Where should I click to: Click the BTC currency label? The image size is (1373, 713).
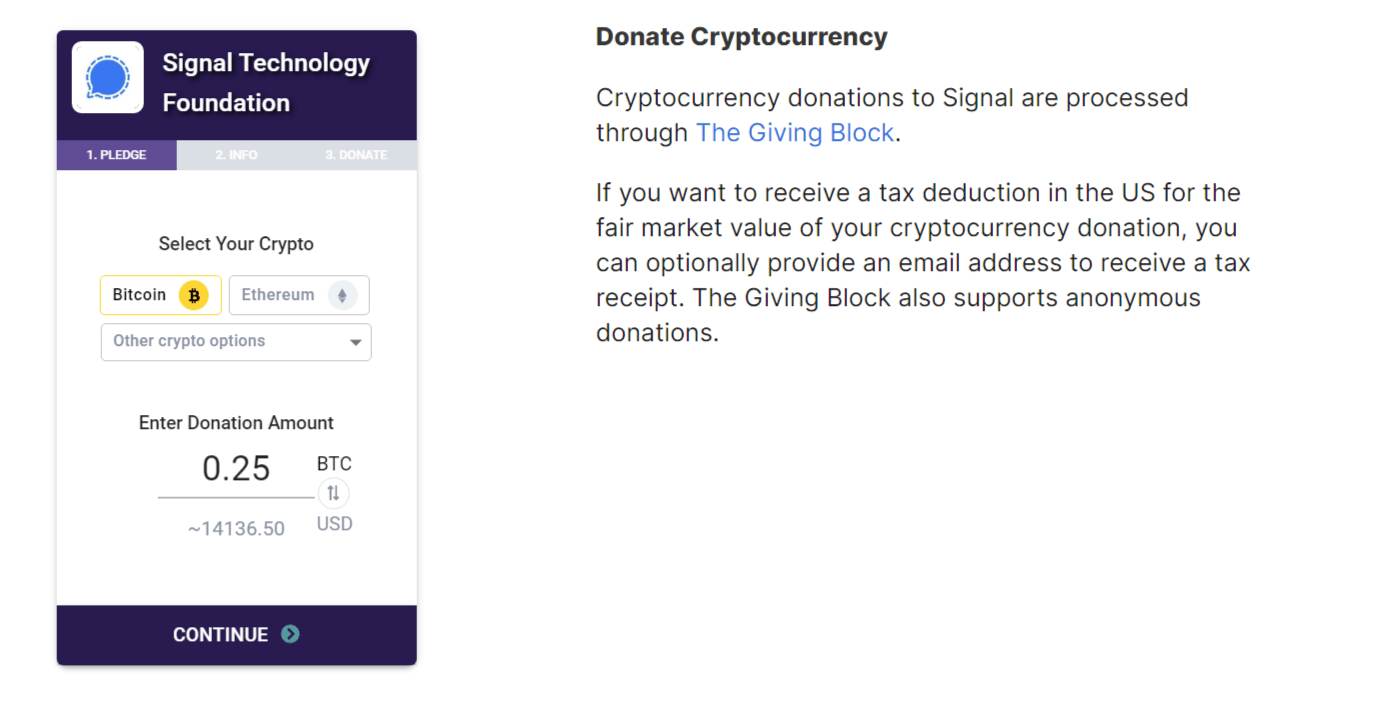[x=334, y=464]
